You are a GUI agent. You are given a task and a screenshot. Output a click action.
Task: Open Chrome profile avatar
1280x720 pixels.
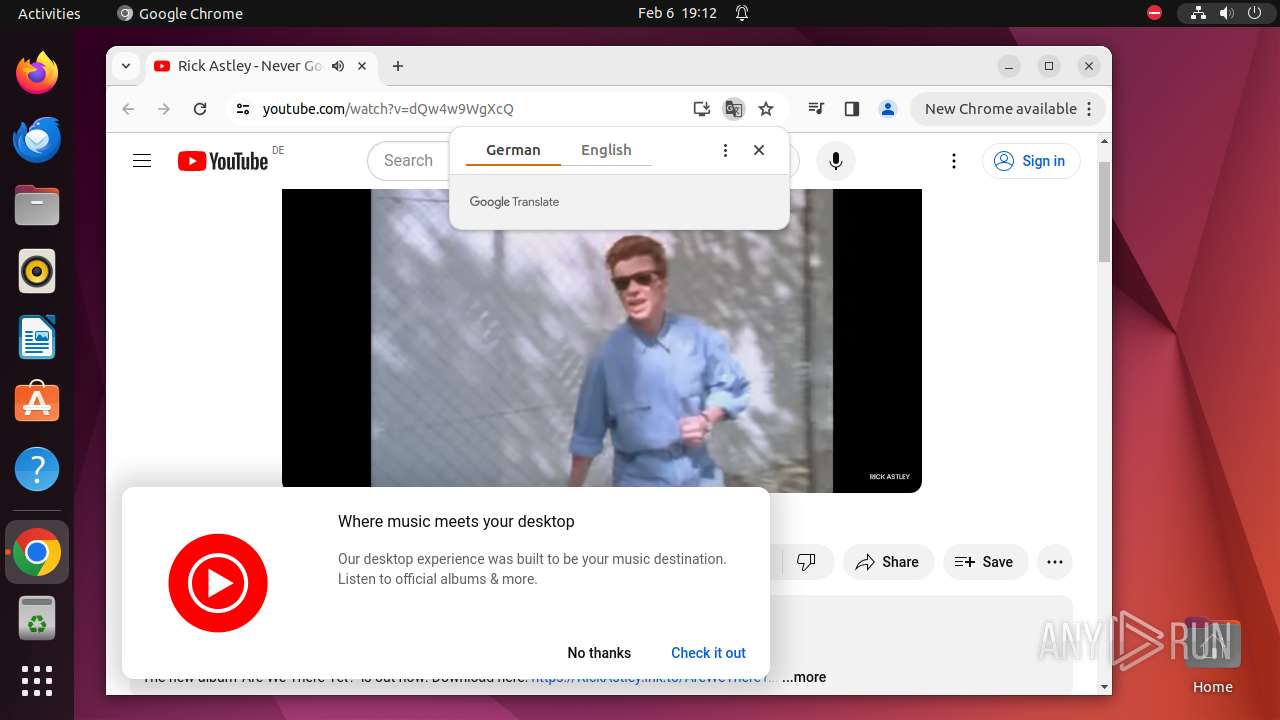point(887,109)
